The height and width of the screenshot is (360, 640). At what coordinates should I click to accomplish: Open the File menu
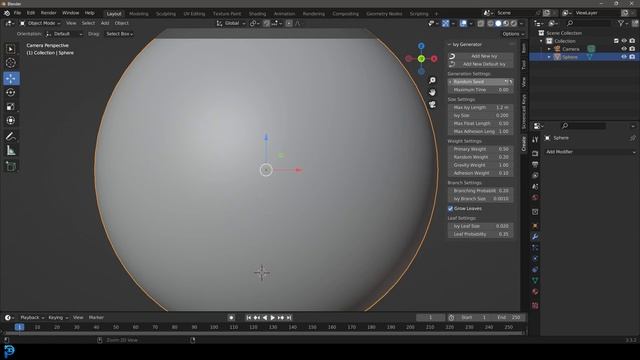[x=17, y=13]
